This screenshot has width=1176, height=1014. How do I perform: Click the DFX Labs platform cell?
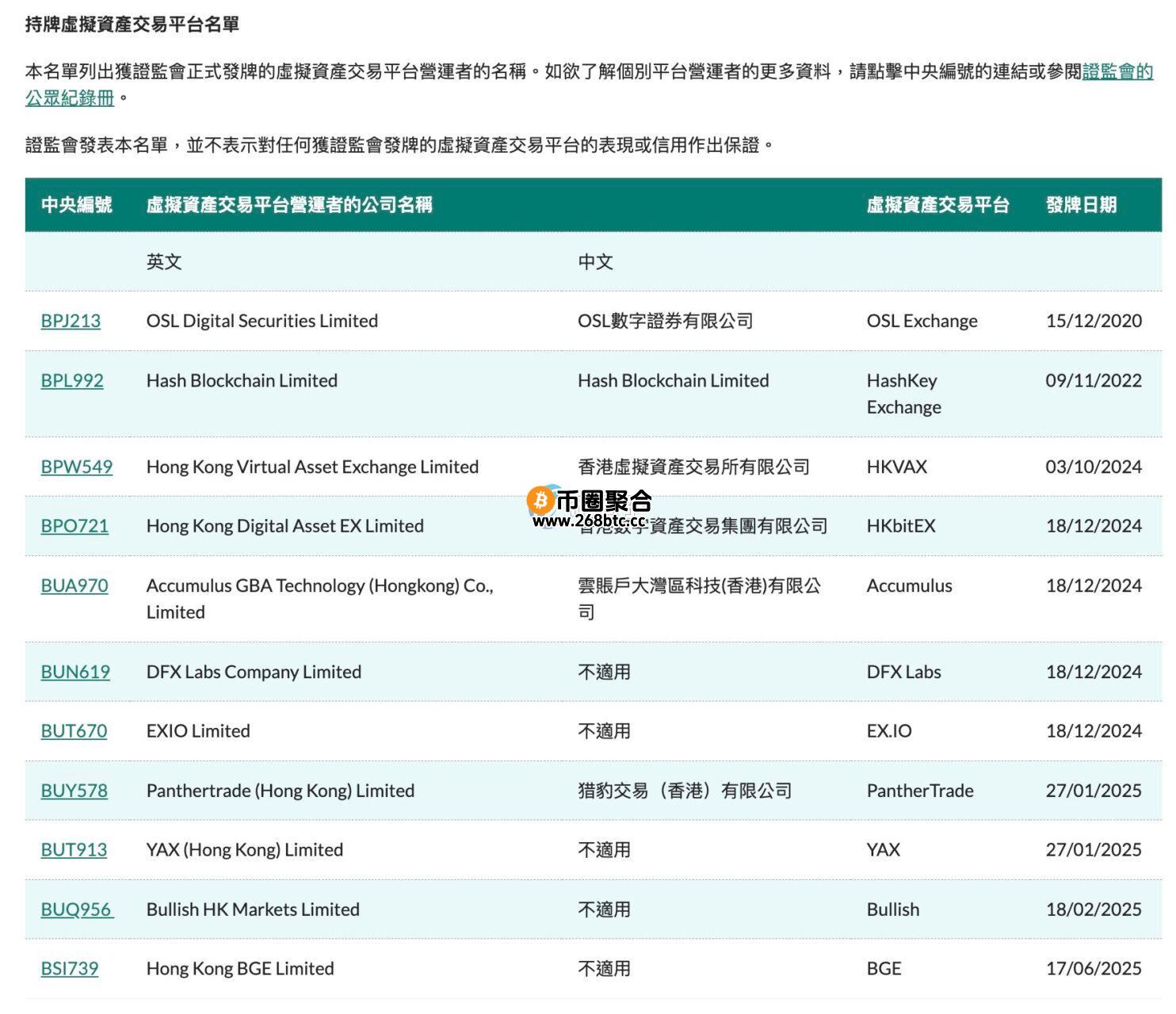(x=904, y=672)
